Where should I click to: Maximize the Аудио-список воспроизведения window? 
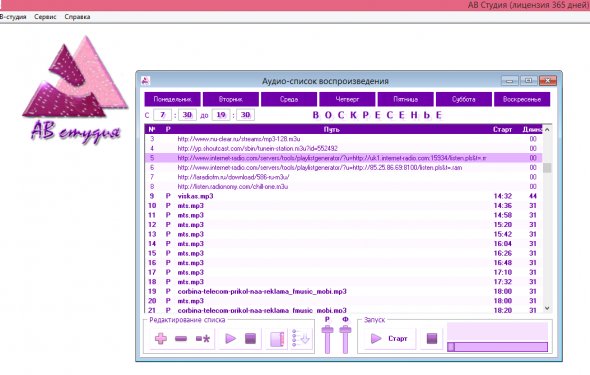(x=528, y=80)
